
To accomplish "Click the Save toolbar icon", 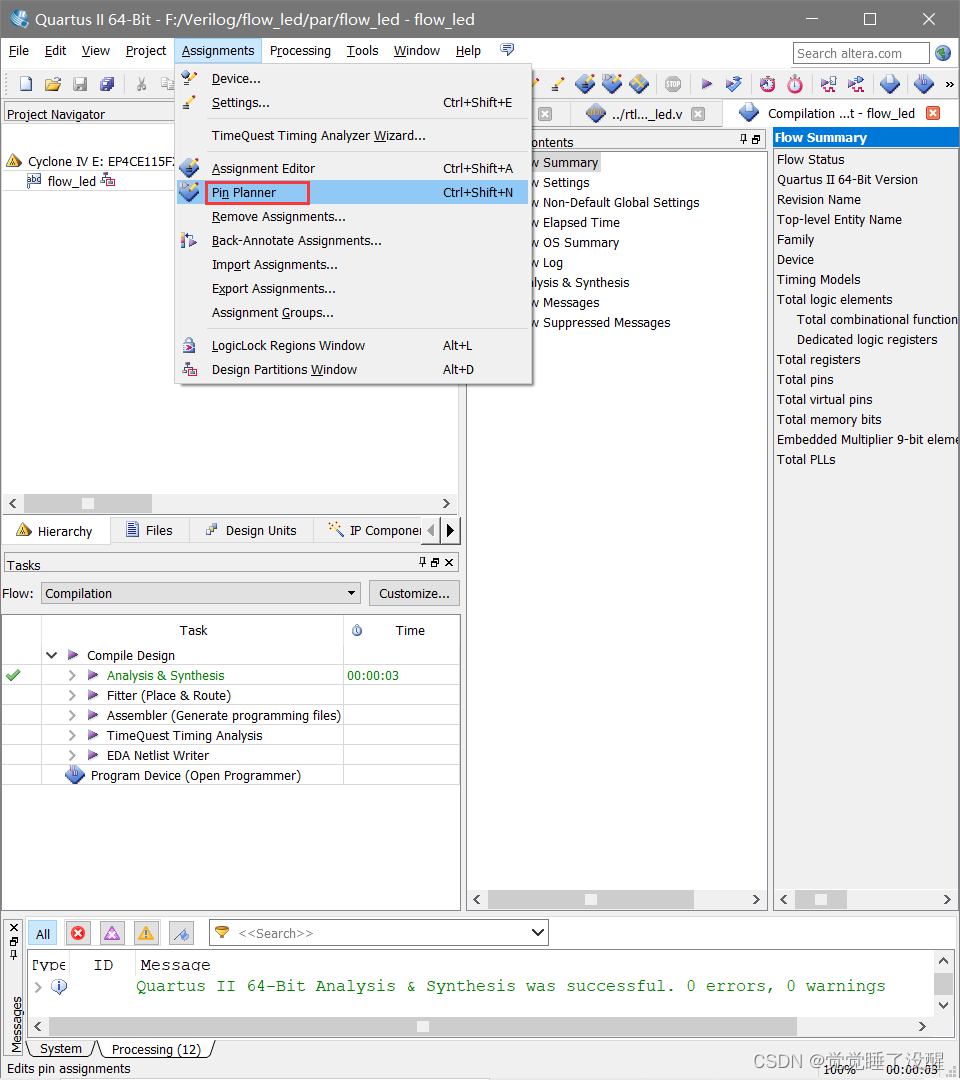I will pos(80,84).
